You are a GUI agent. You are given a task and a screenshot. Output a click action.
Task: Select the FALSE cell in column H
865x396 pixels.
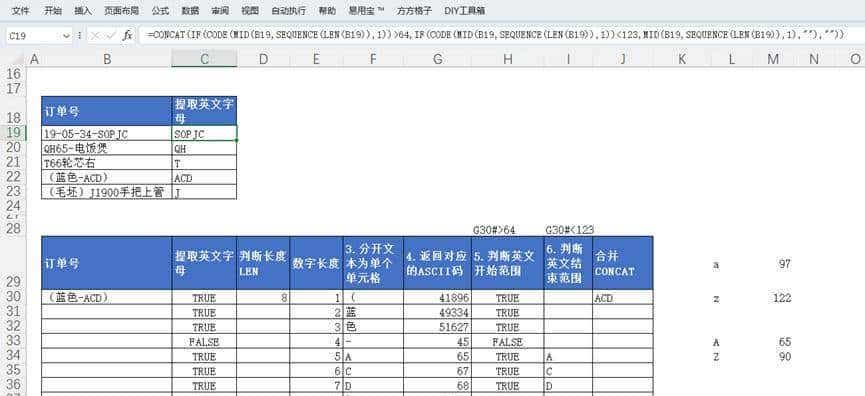508,342
